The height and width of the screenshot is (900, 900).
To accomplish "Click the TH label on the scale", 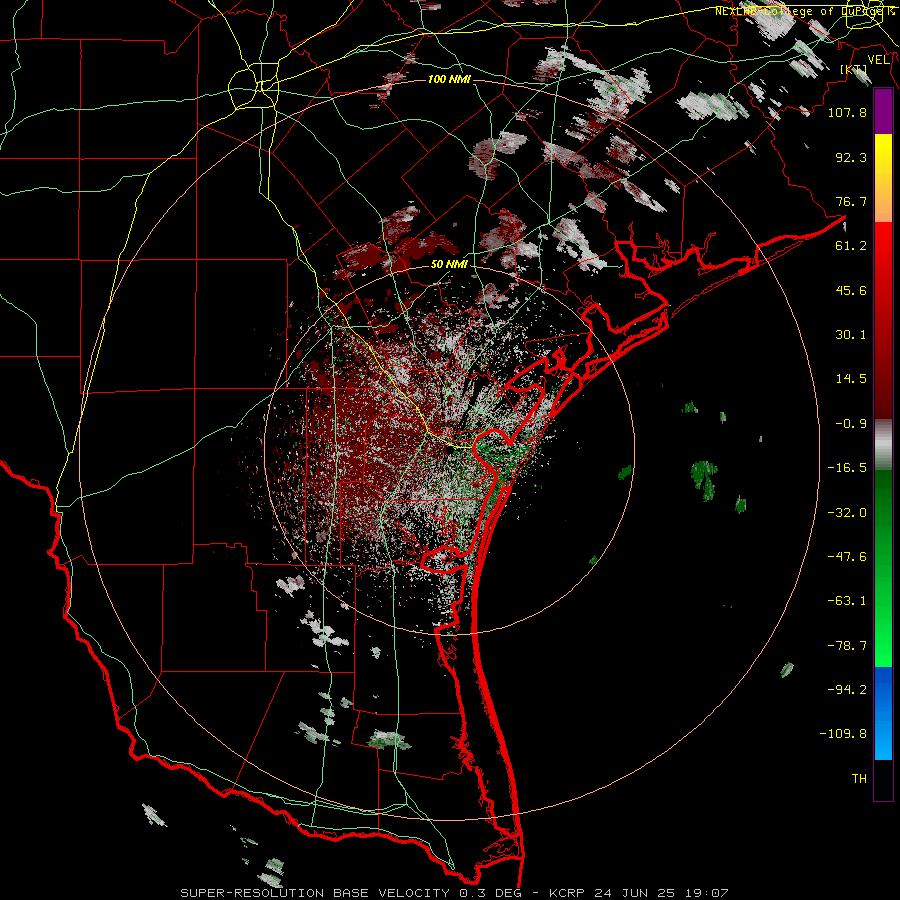I will [859, 779].
